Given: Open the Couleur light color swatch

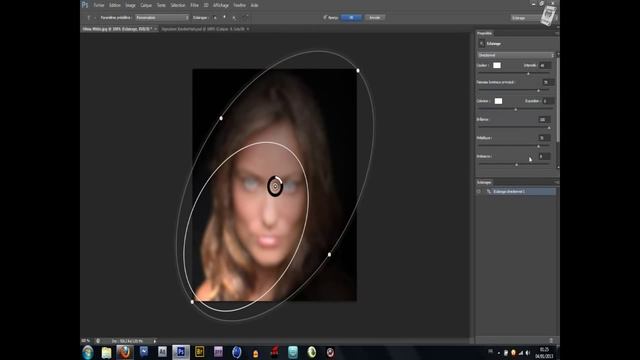Looking at the screenshot, I should 497,65.
